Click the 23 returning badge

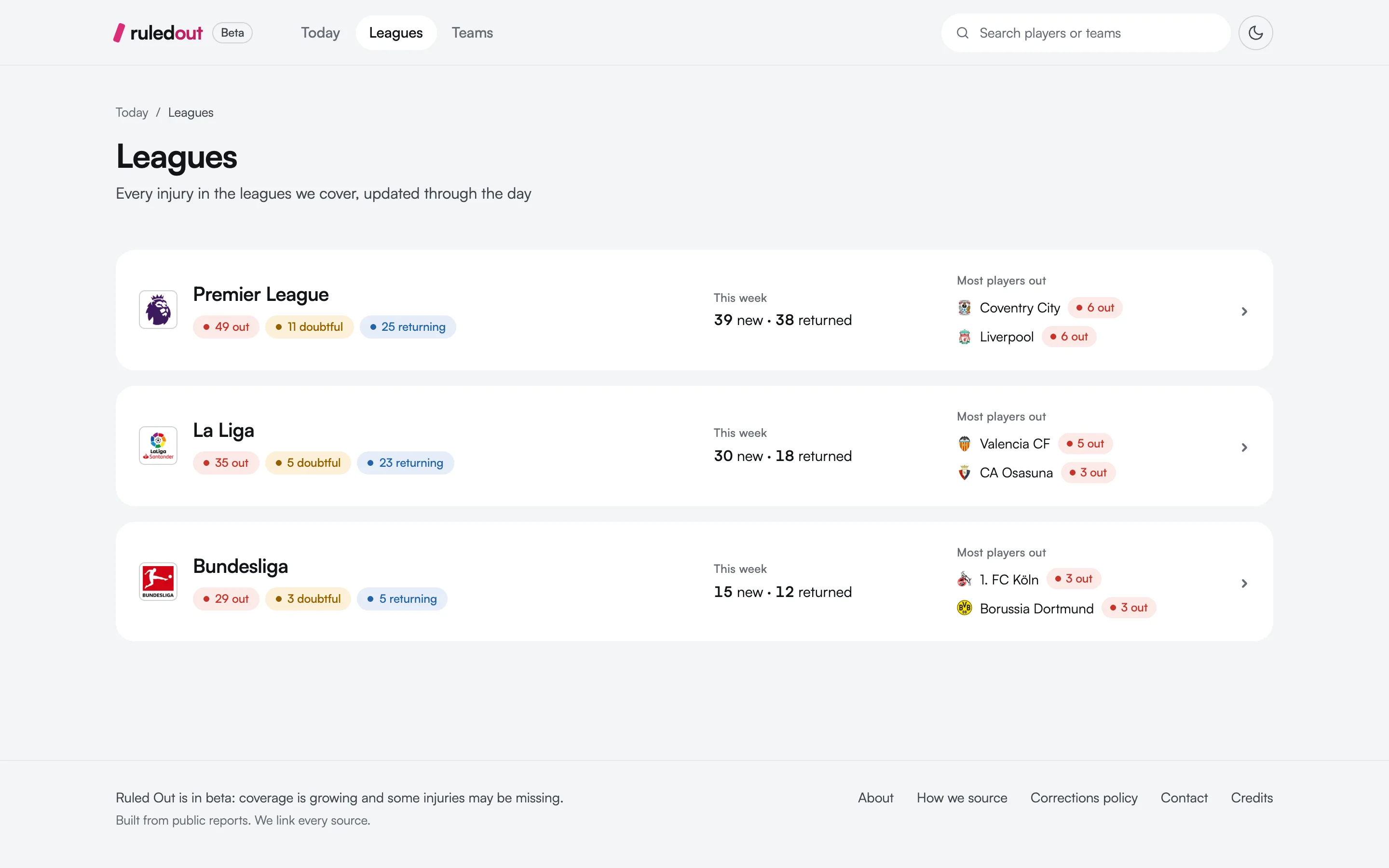point(405,463)
